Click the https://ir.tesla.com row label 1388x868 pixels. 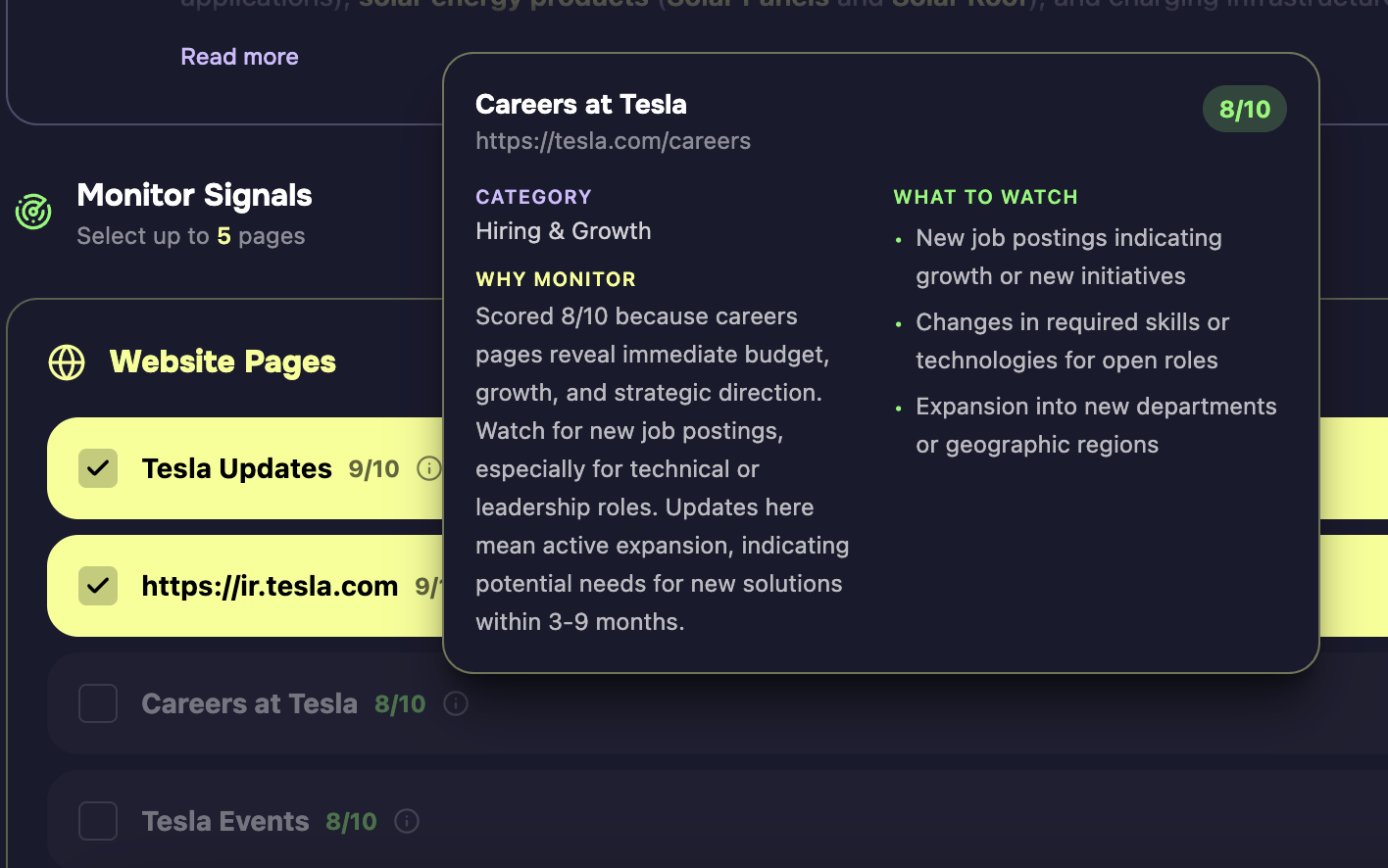[270, 586]
